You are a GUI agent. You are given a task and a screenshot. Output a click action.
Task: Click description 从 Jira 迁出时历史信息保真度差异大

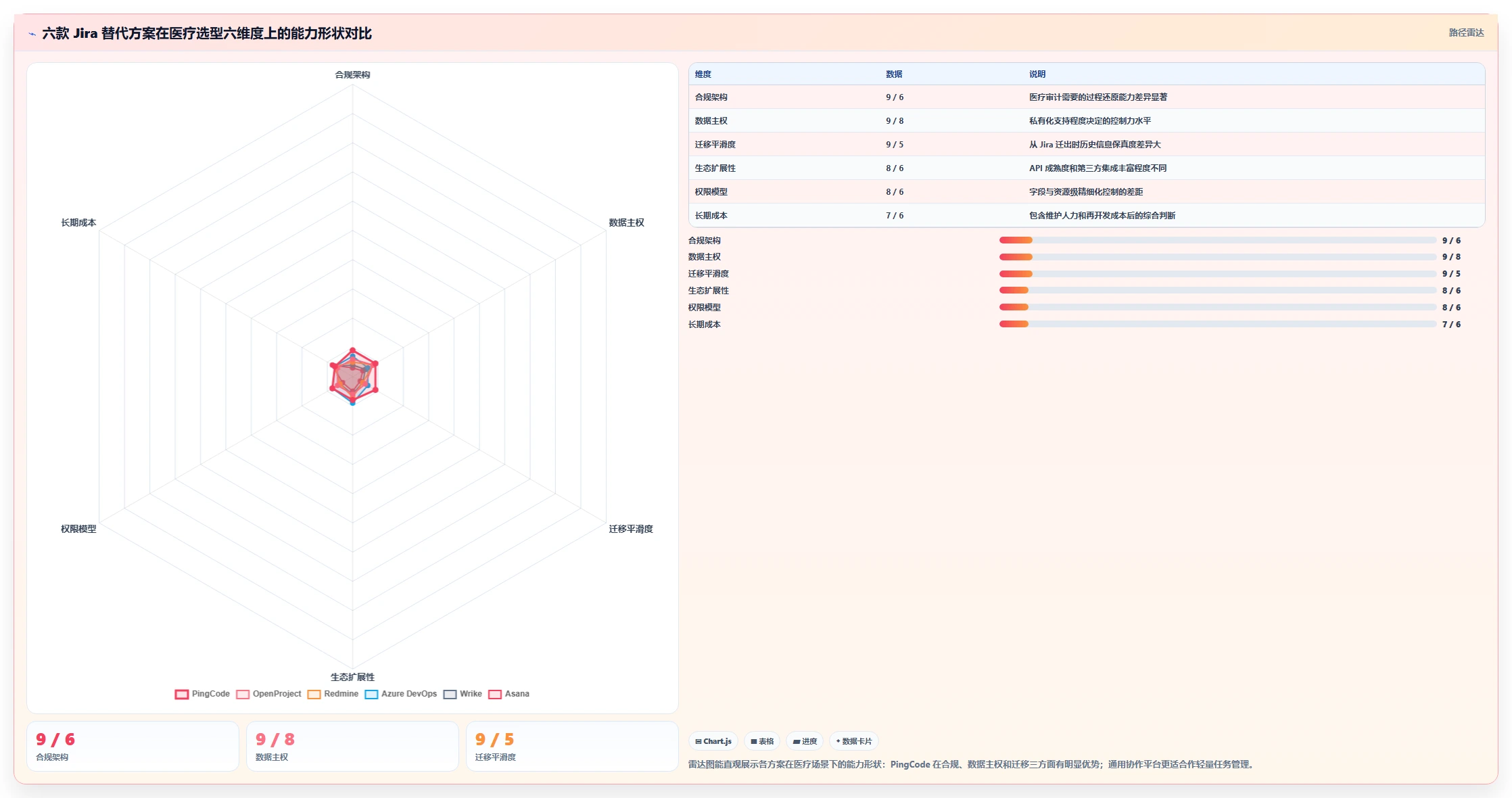[x=1095, y=145]
